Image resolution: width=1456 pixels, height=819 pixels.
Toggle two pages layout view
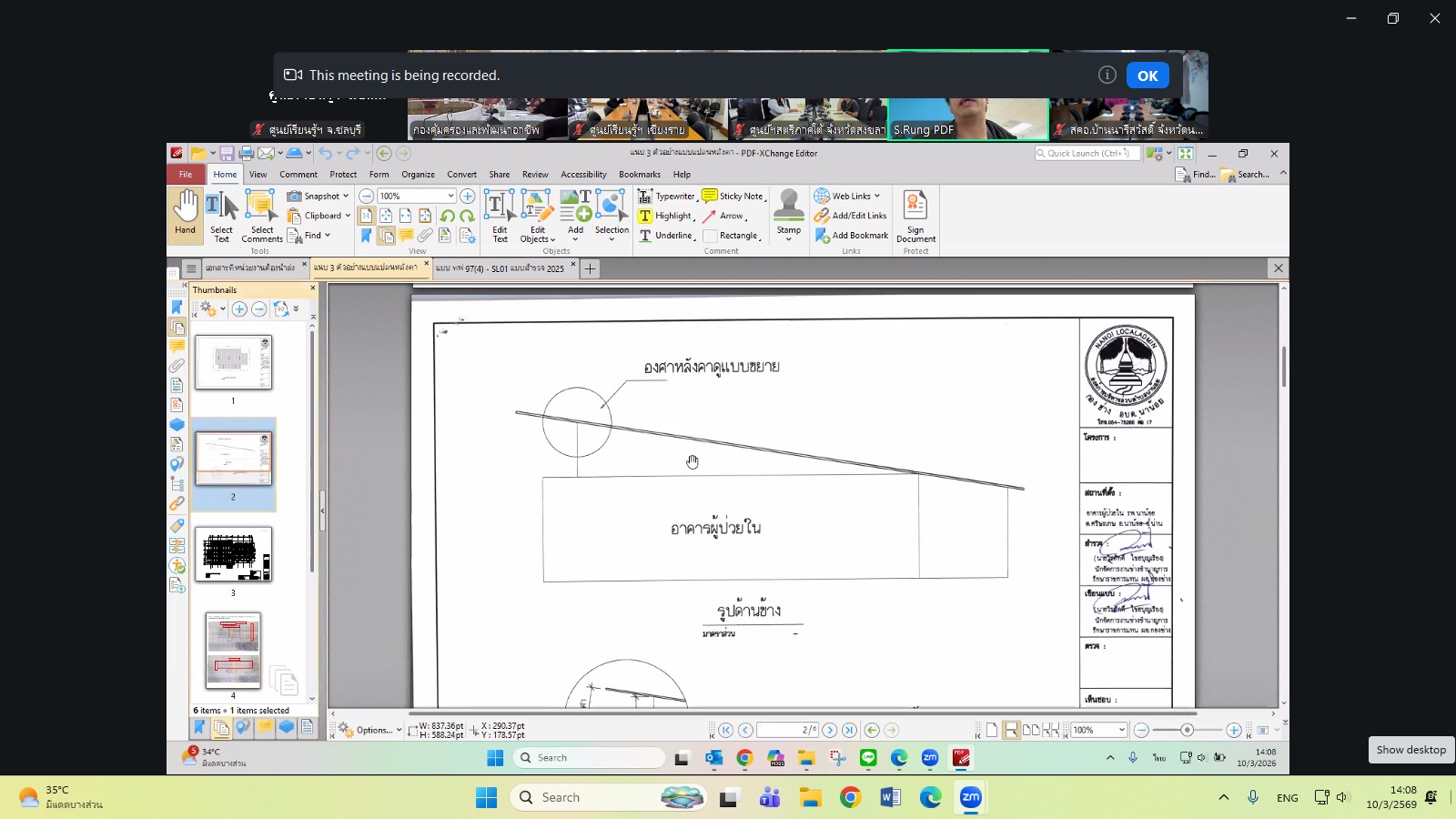[1031, 730]
